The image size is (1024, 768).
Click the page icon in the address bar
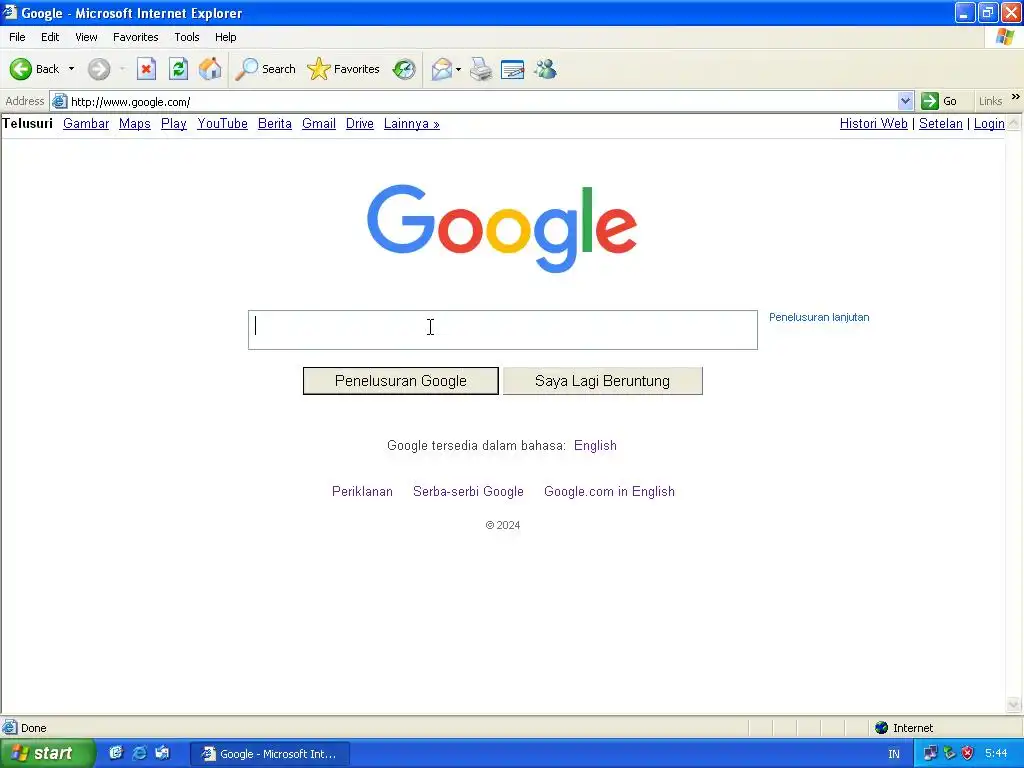[x=59, y=101]
